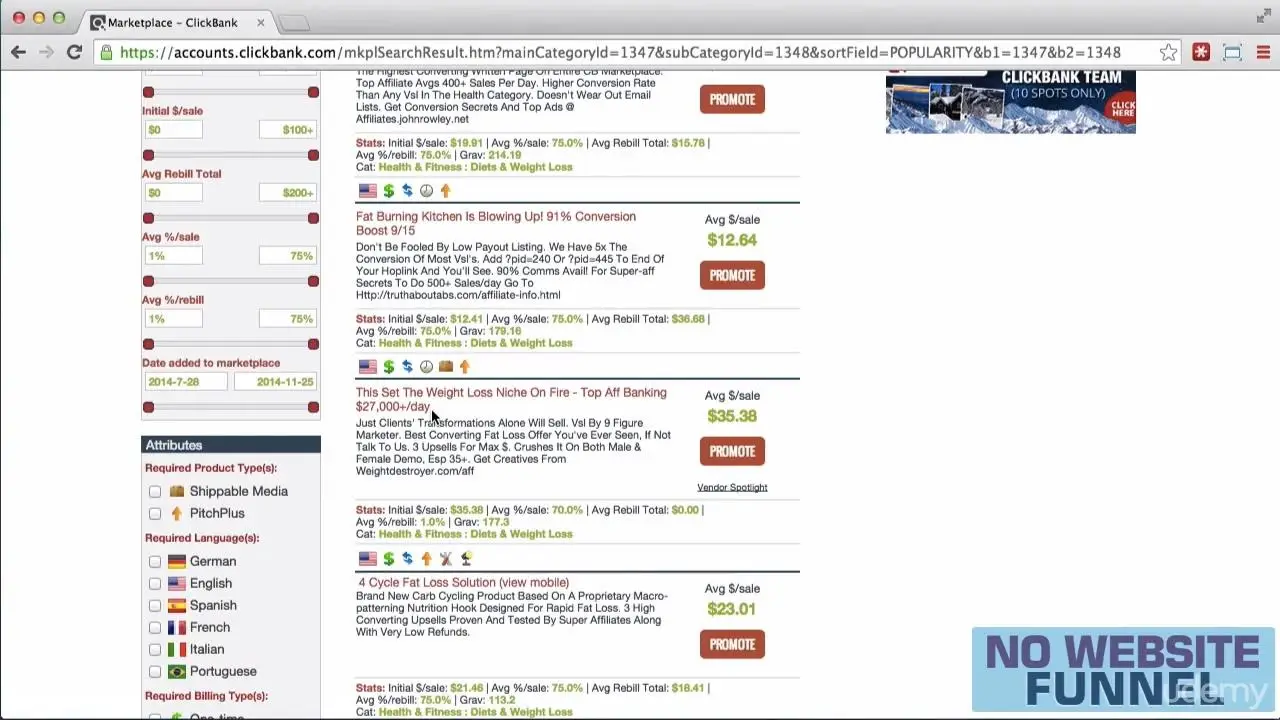The image size is (1280, 720).
Task: Click the briefcase icon beside Shippable Media in the sidebar
Action: pyautogui.click(x=177, y=491)
